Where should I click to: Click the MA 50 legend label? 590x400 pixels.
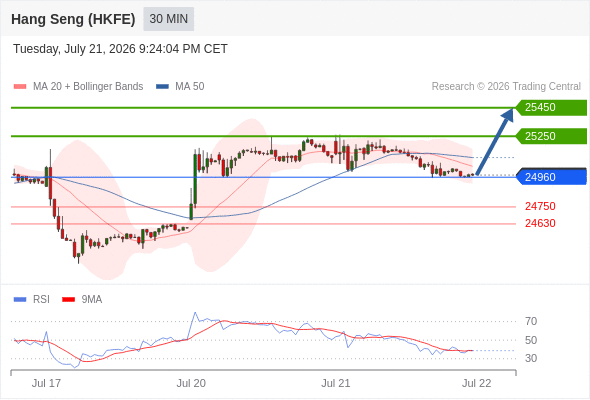click(x=190, y=87)
